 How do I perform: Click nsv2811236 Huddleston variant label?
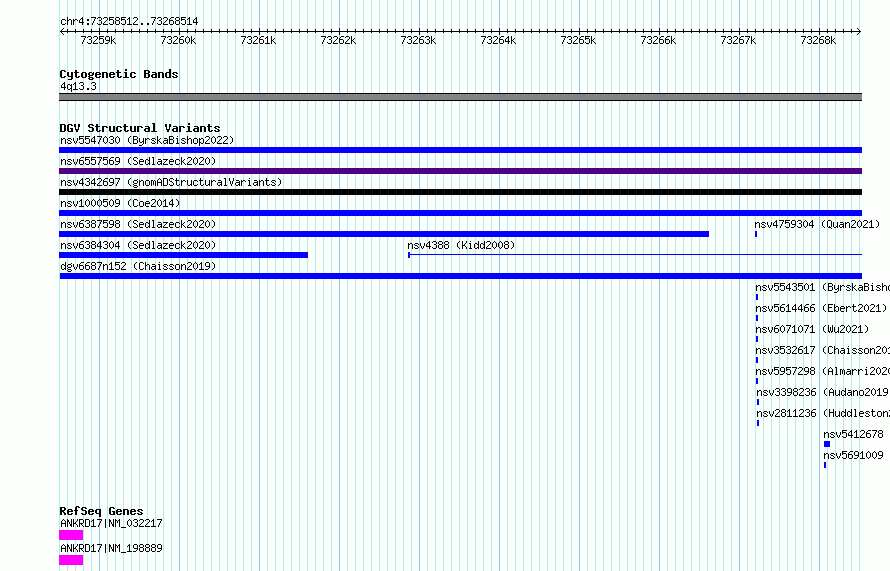click(823, 413)
